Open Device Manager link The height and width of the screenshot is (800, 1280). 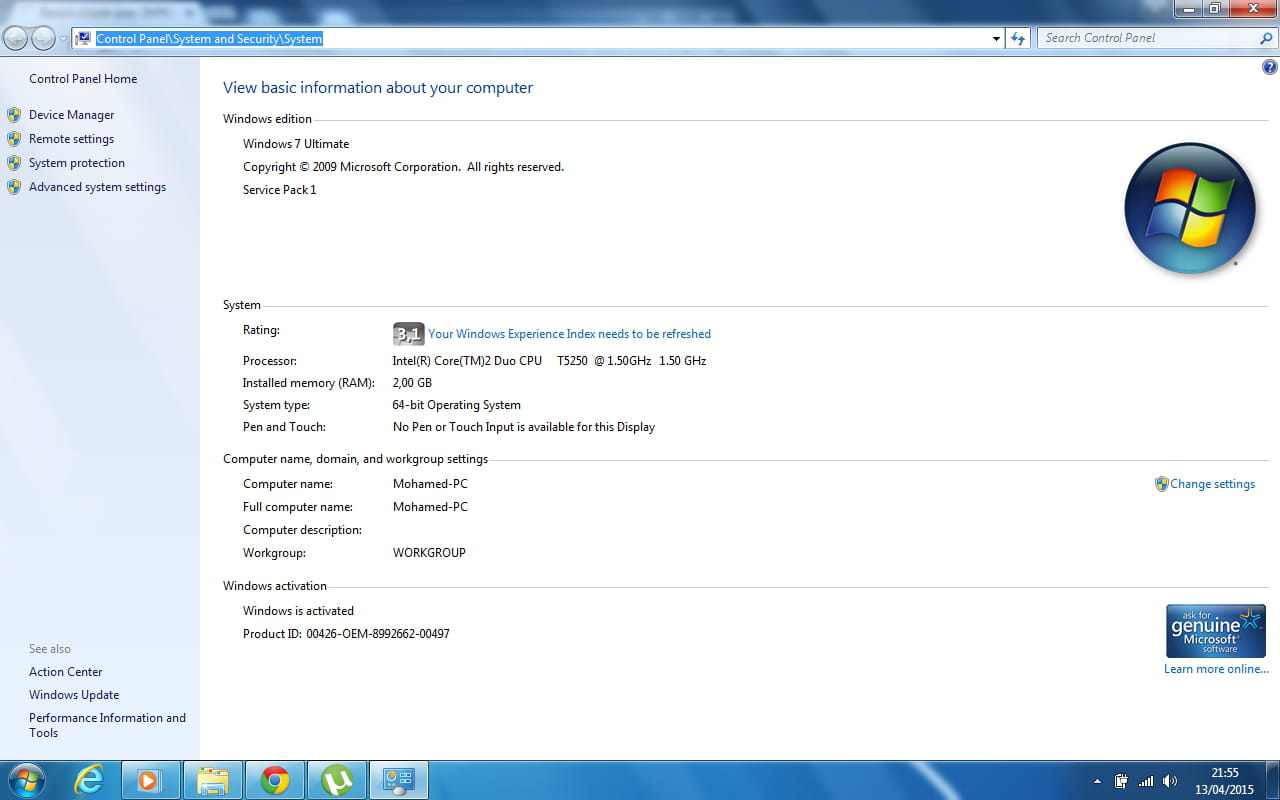pos(71,115)
